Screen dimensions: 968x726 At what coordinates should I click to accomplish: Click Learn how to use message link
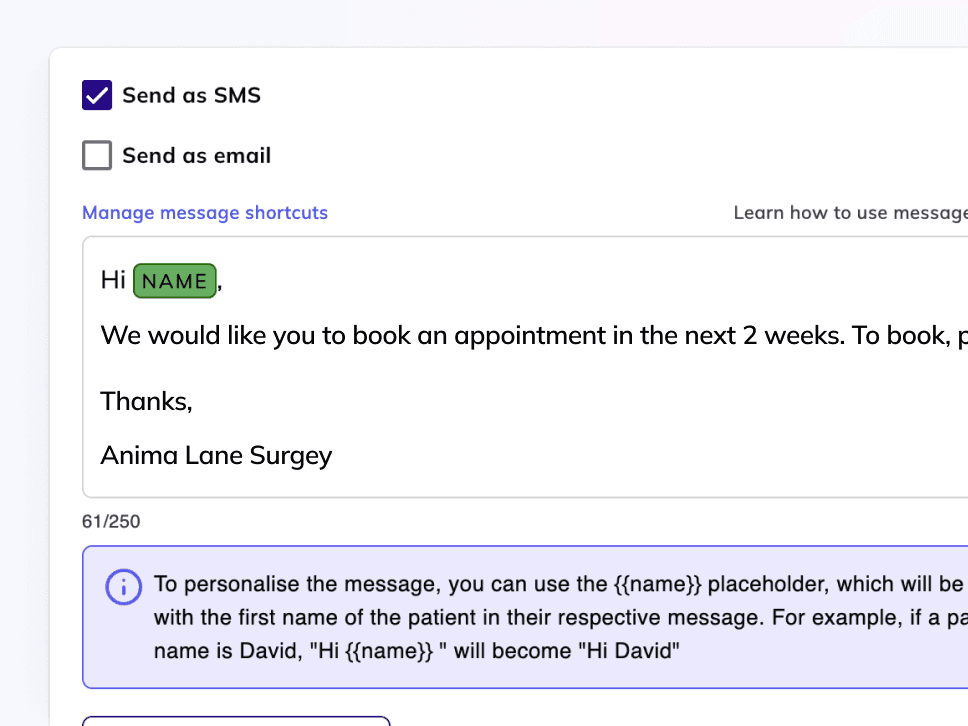coord(849,212)
